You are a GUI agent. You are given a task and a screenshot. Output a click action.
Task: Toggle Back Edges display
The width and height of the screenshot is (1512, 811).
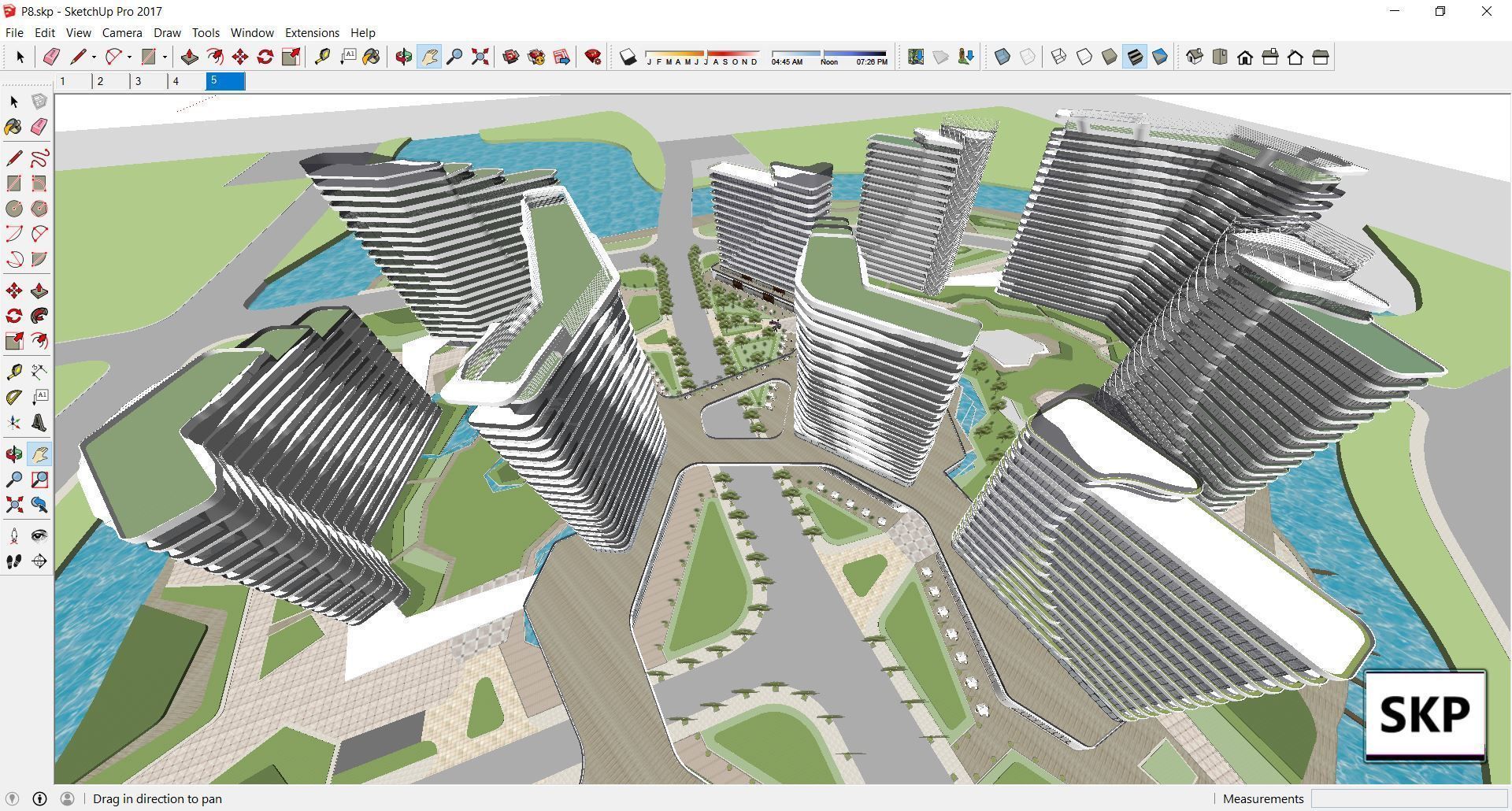click(x=1028, y=57)
